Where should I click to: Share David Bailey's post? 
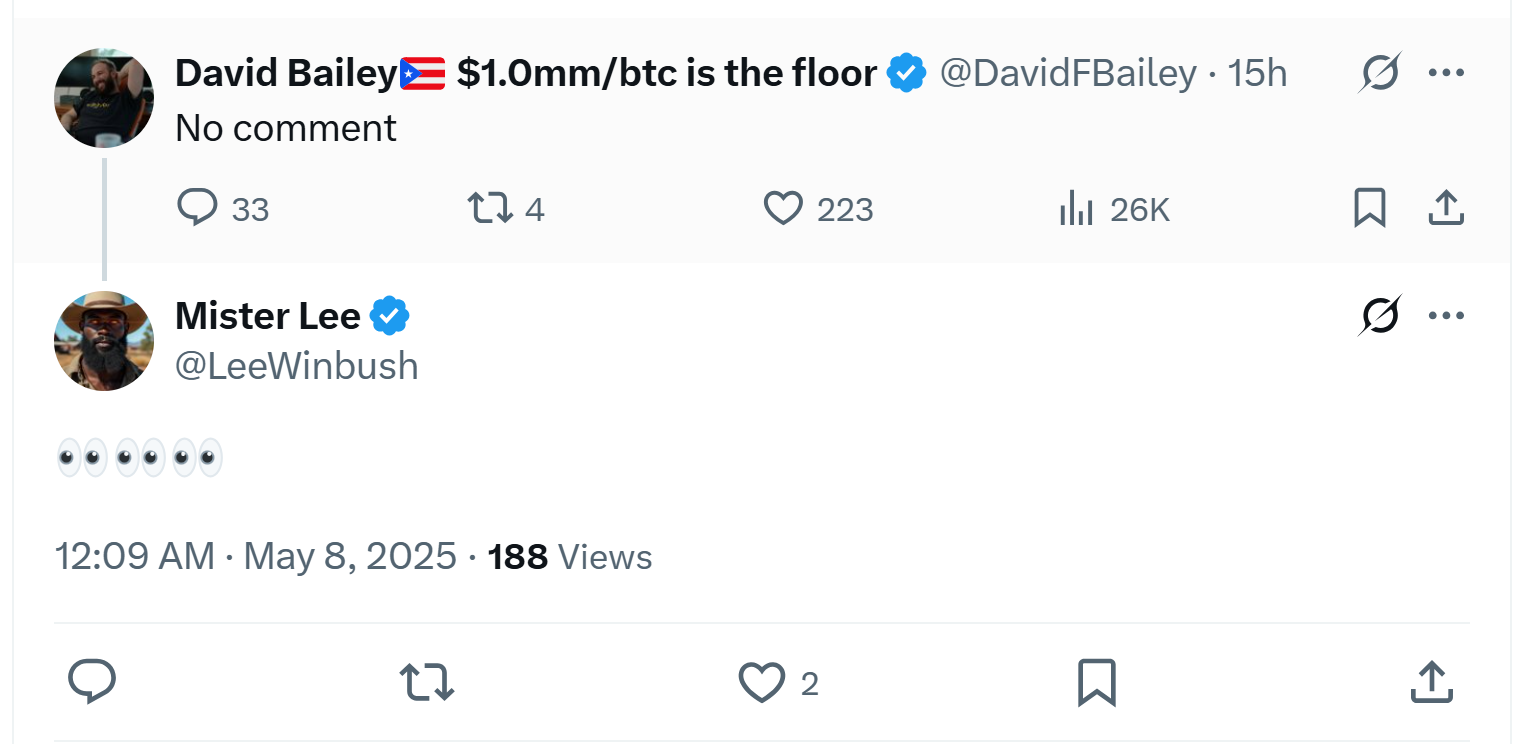point(1445,208)
